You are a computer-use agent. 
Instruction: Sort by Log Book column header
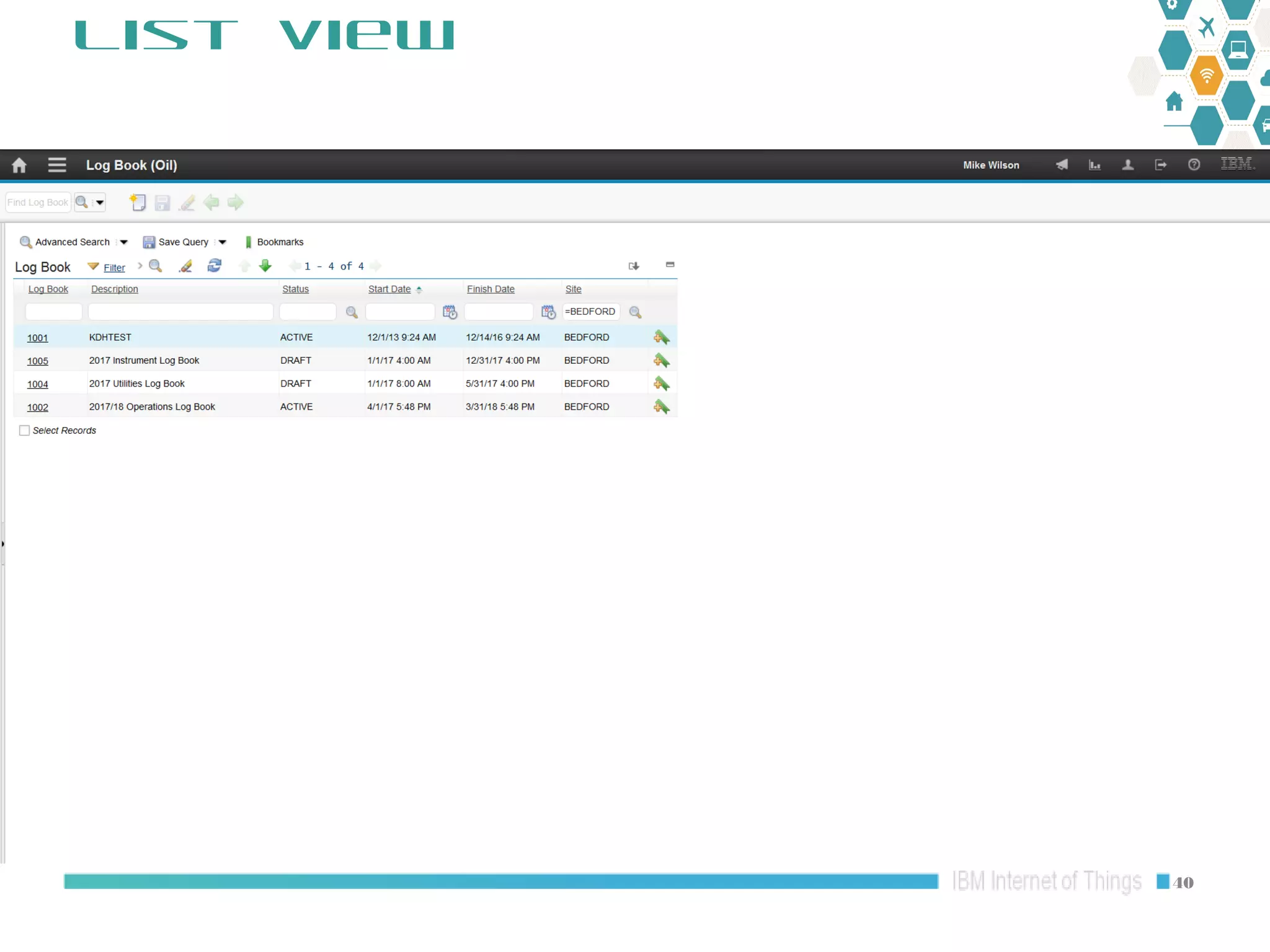pos(48,289)
